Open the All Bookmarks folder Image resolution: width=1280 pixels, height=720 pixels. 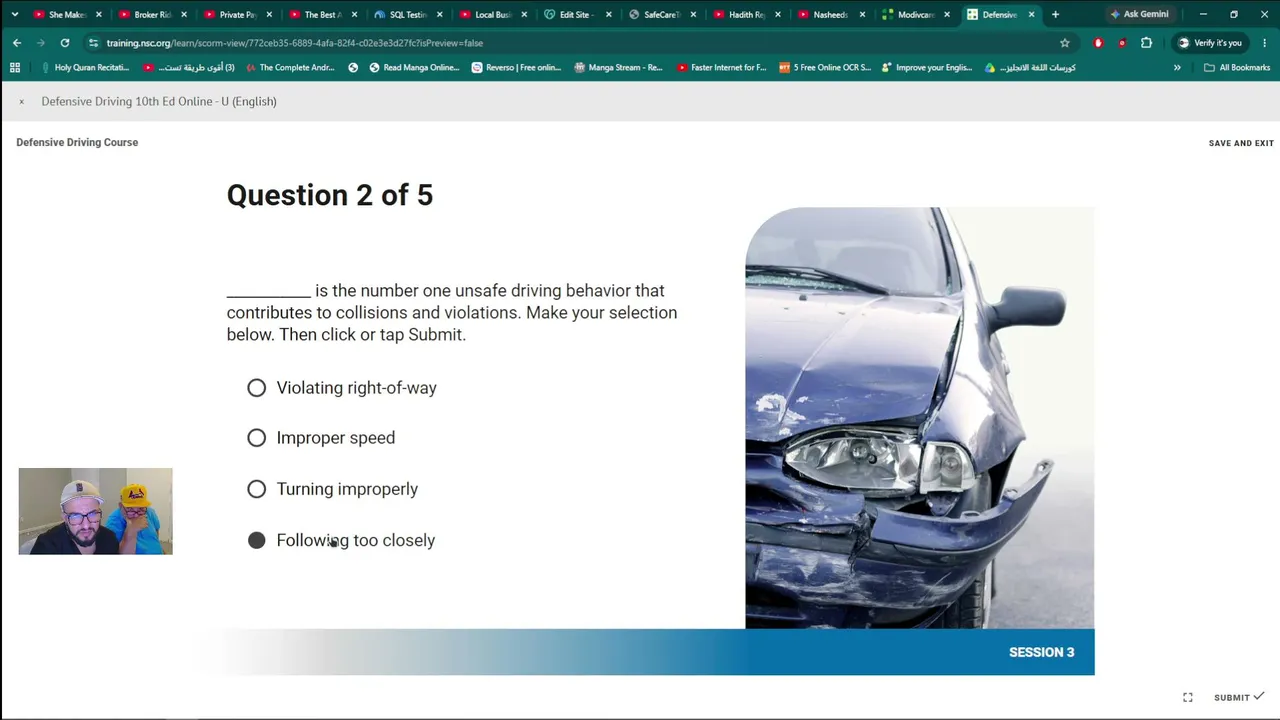[x=1237, y=68]
